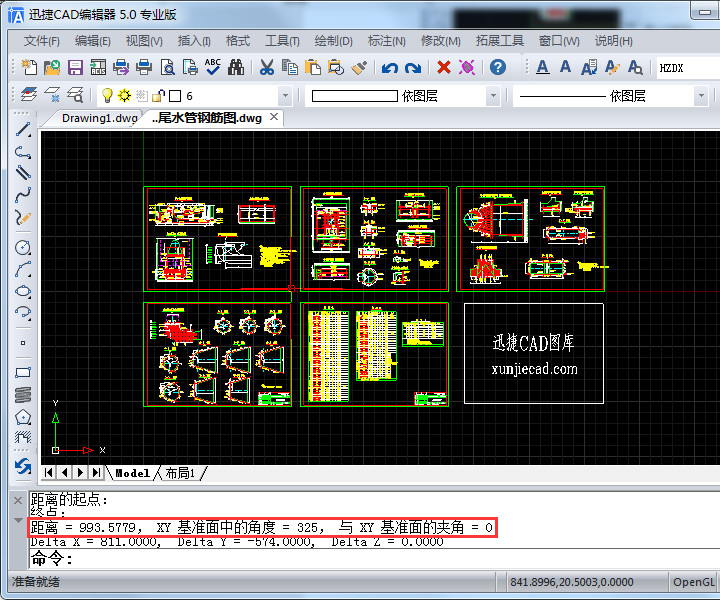Open the 编辑(E) menu

pos(93,41)
